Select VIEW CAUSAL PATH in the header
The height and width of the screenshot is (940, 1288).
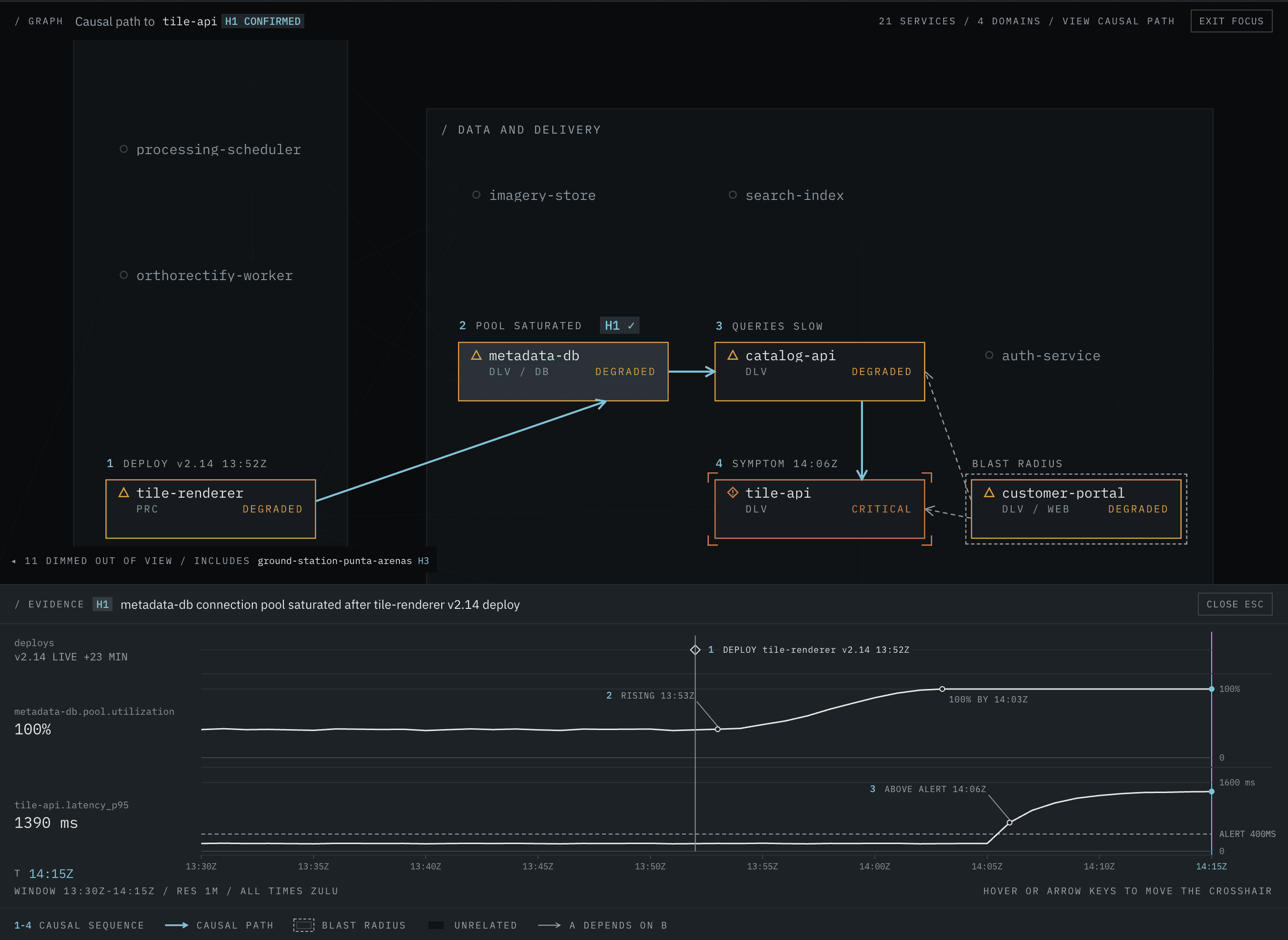coord(1119,21)
